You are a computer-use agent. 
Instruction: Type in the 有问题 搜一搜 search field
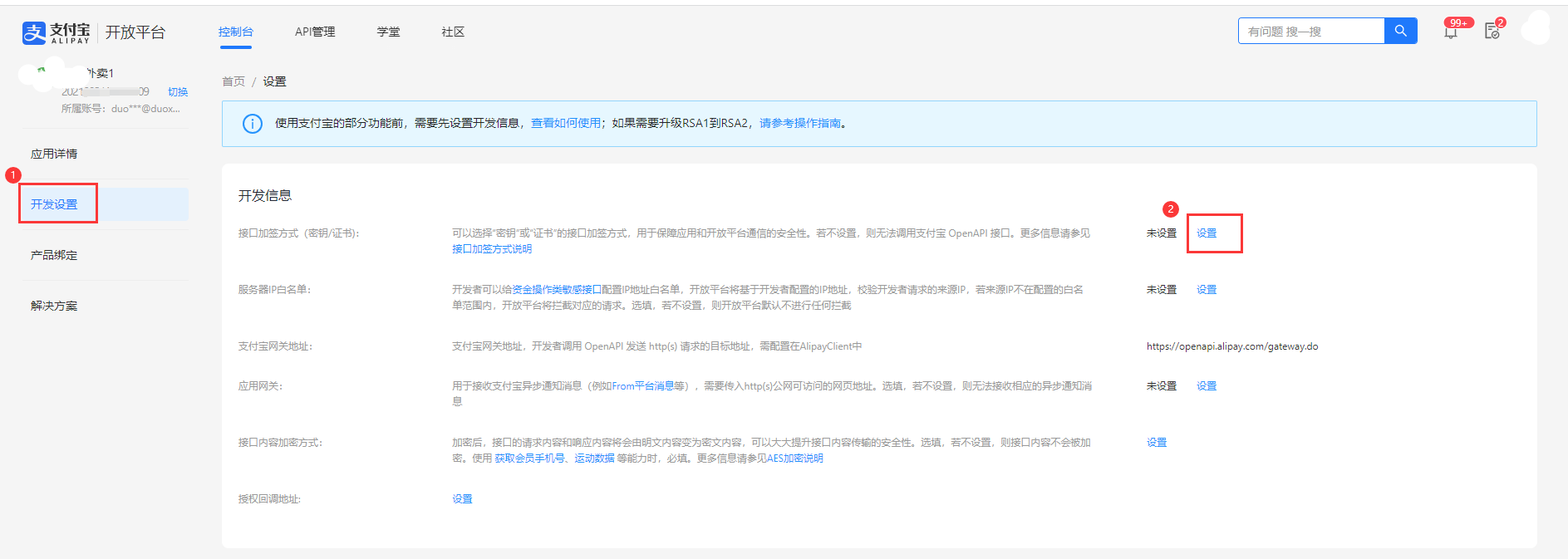(x=1310, y=32)
